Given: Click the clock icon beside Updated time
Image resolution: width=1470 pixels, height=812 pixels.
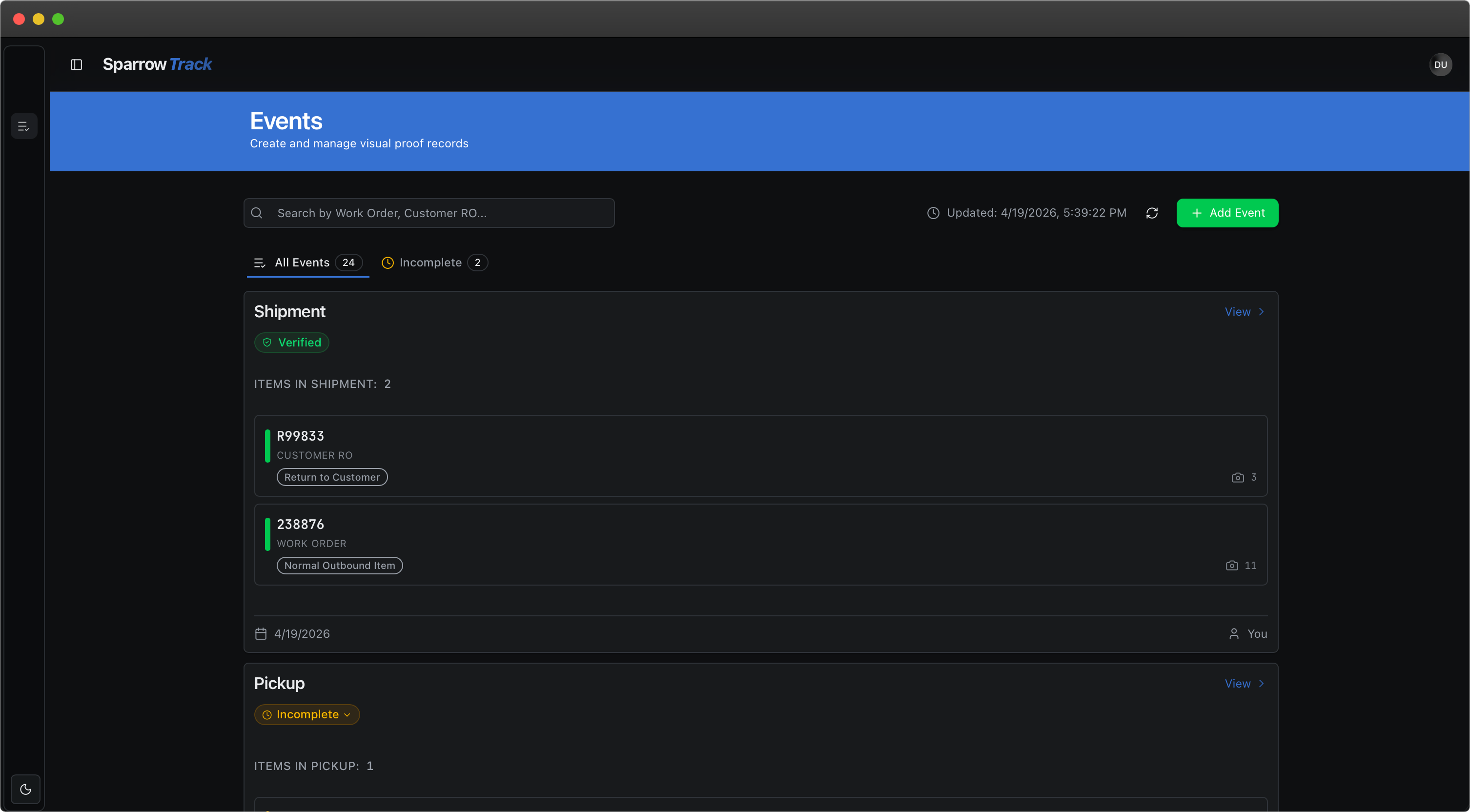Looking at the screenshot, I should pyautogui.click(x=933, y=213).
